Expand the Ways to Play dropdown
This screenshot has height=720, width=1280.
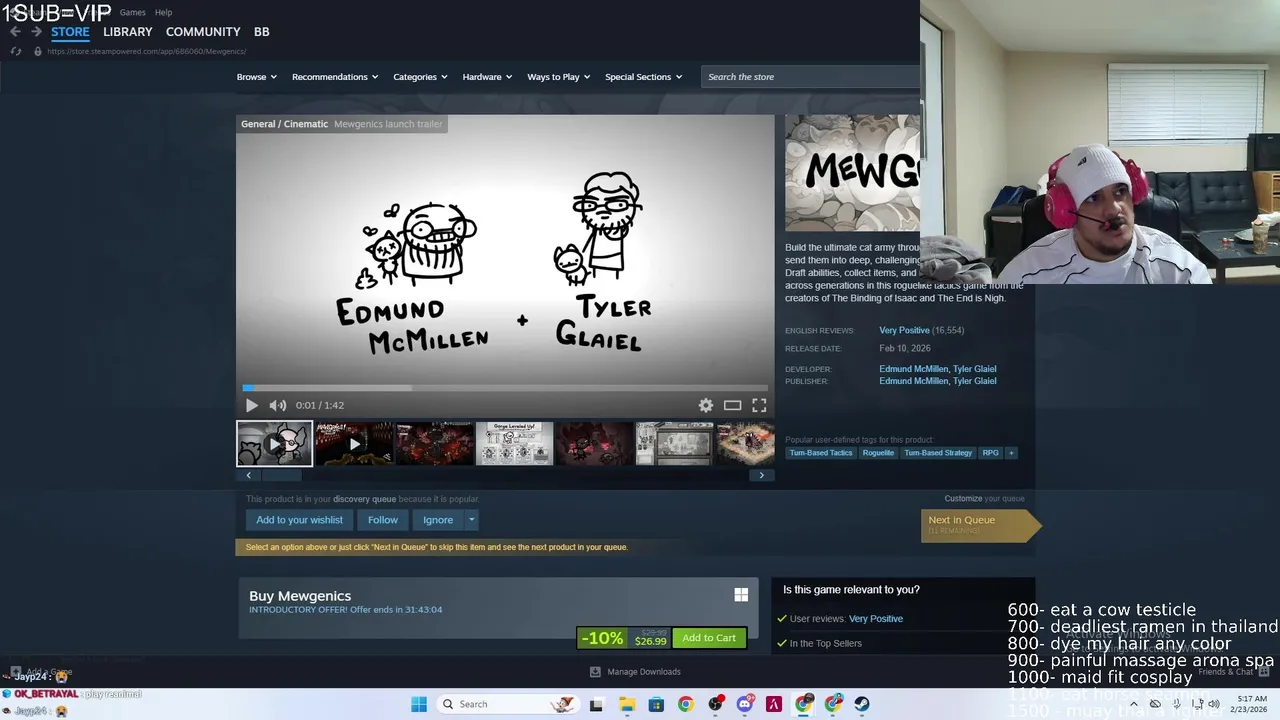558,77
